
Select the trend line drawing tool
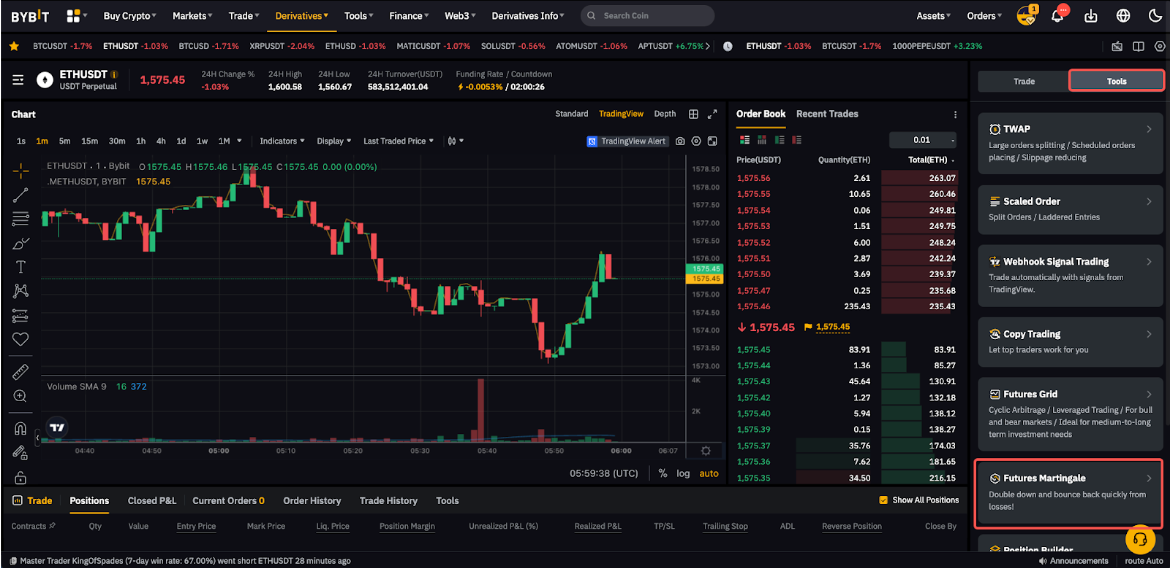point(20,195)
